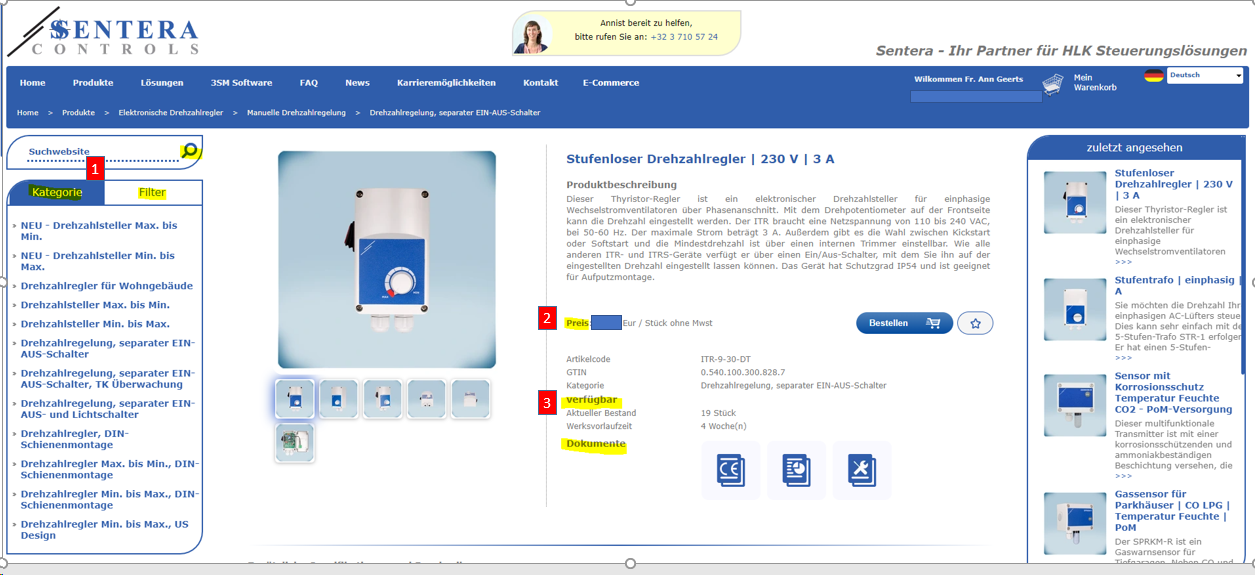Select category Drehzahlsteller Max. bis Min.
The width and height of the screenshot is (1255, 575).
95,305
